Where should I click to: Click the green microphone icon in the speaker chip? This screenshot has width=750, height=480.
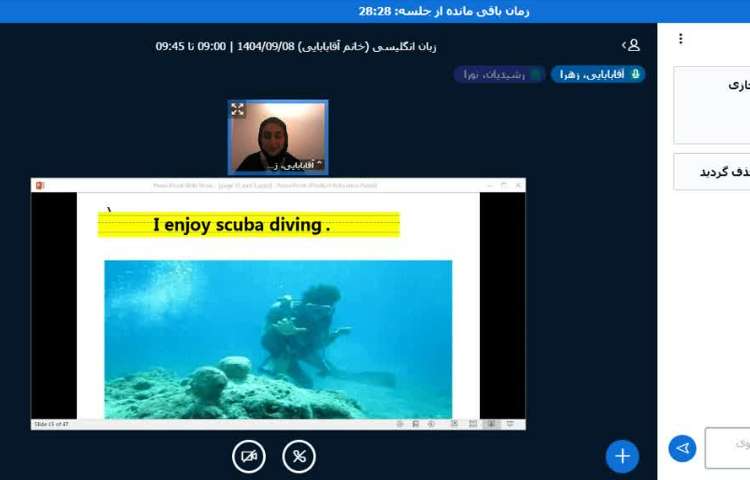point(635,75)
